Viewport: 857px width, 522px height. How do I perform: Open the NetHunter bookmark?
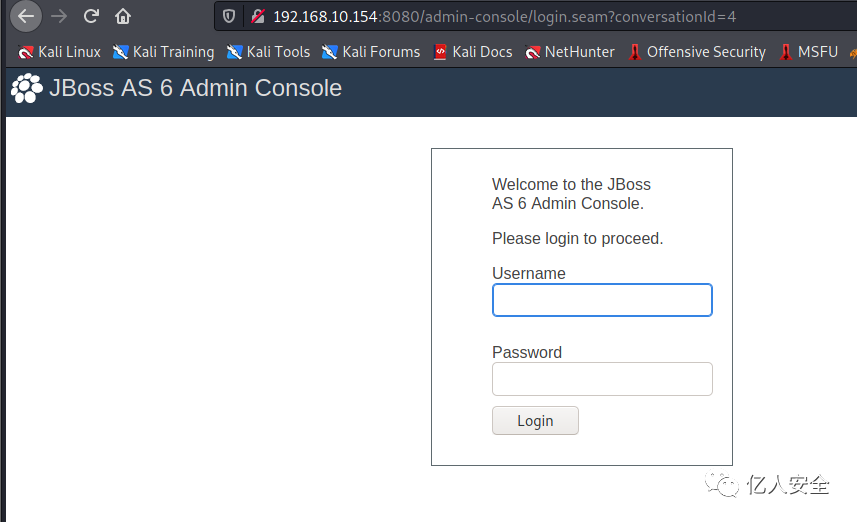pos(570,52)
